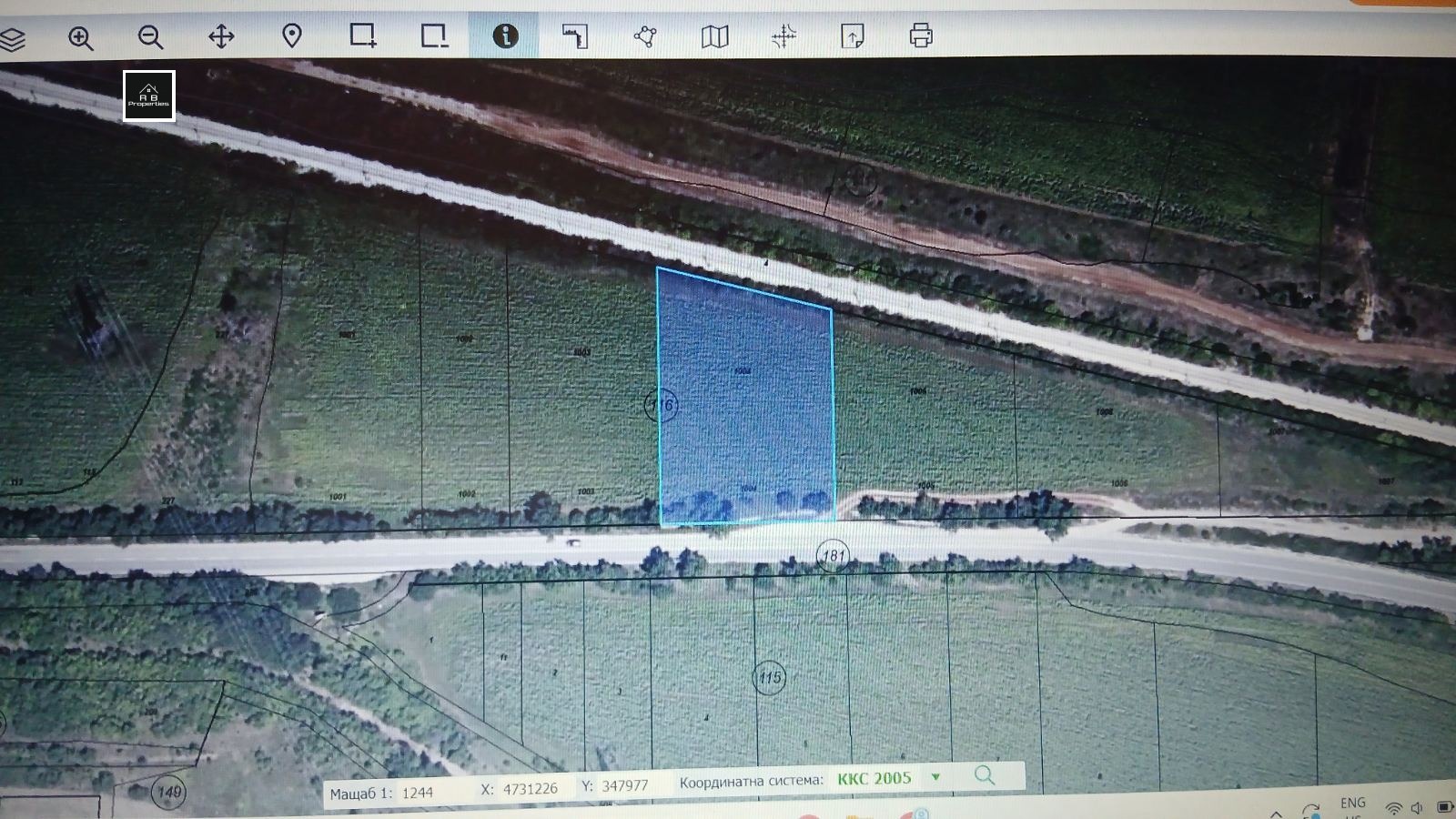Click the zoom out magnifier tool

(151, 37)
